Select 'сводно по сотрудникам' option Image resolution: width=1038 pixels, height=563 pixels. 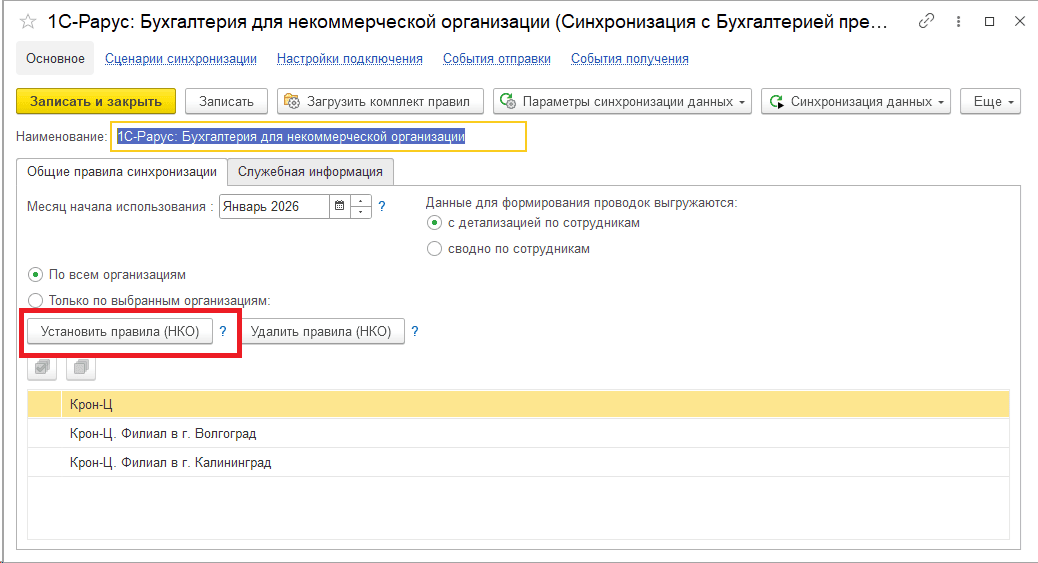(x=434, y=249)
